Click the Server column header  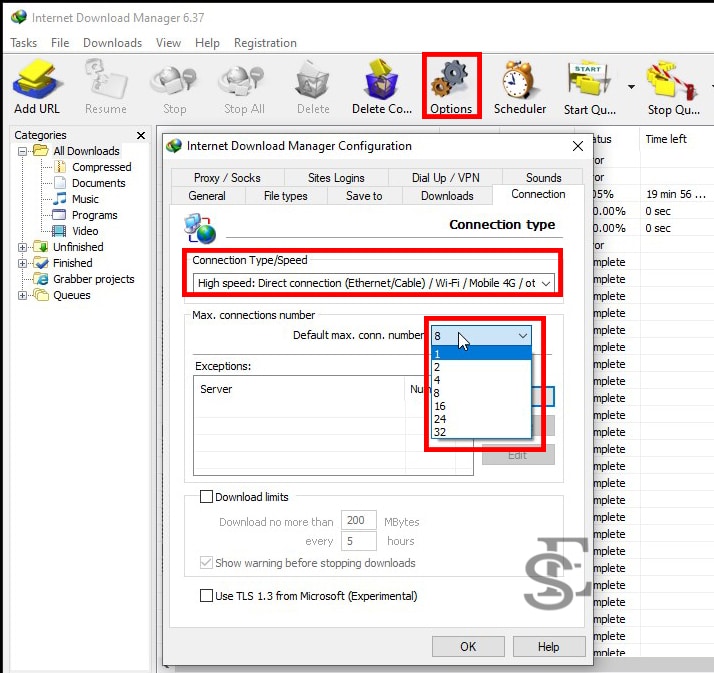point(300,389)
